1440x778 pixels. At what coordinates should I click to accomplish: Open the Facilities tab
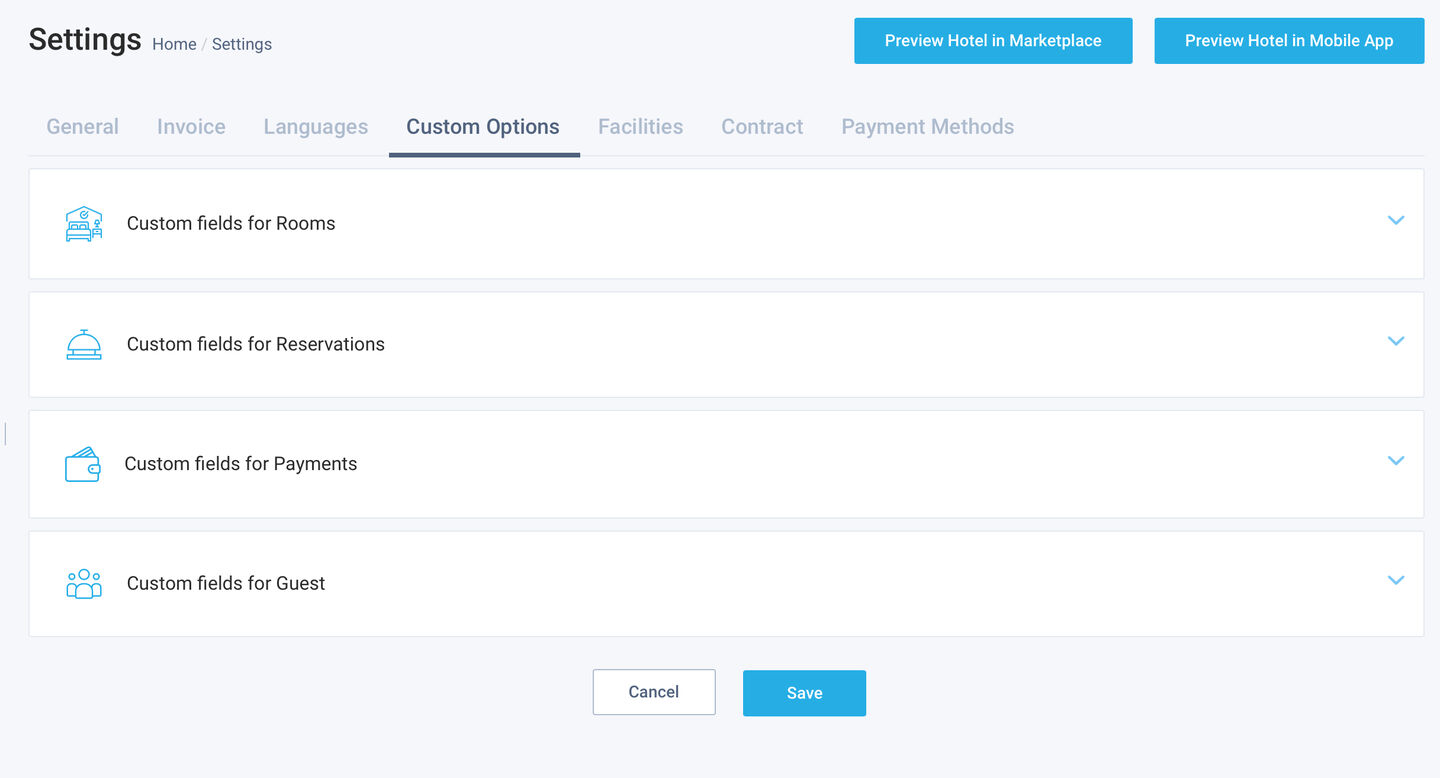[641, 127]
